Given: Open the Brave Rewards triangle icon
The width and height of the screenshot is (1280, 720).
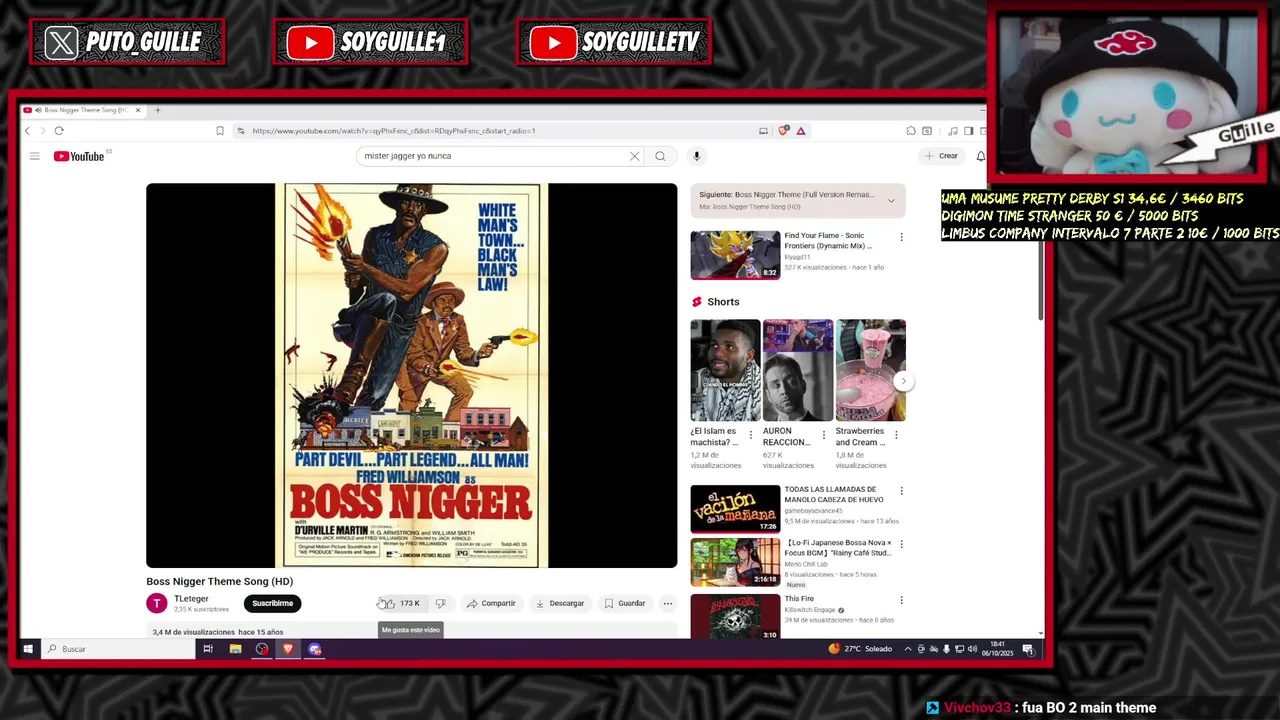Looking at the screenshot, I should coord(801,131).
